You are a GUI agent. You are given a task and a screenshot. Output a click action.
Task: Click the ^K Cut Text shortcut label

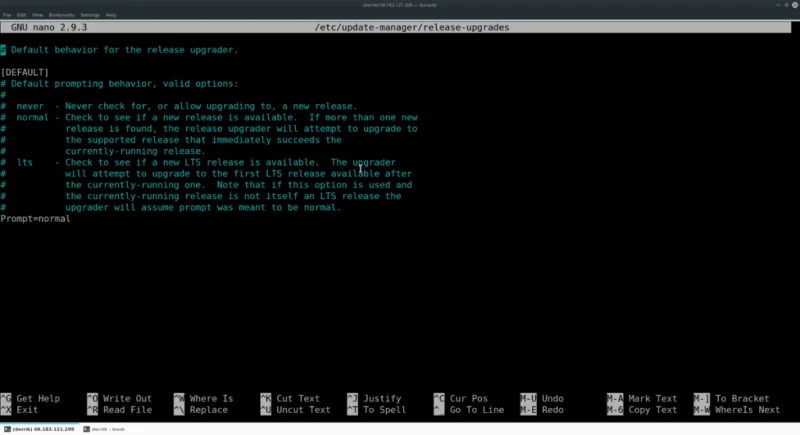point(290,398)
